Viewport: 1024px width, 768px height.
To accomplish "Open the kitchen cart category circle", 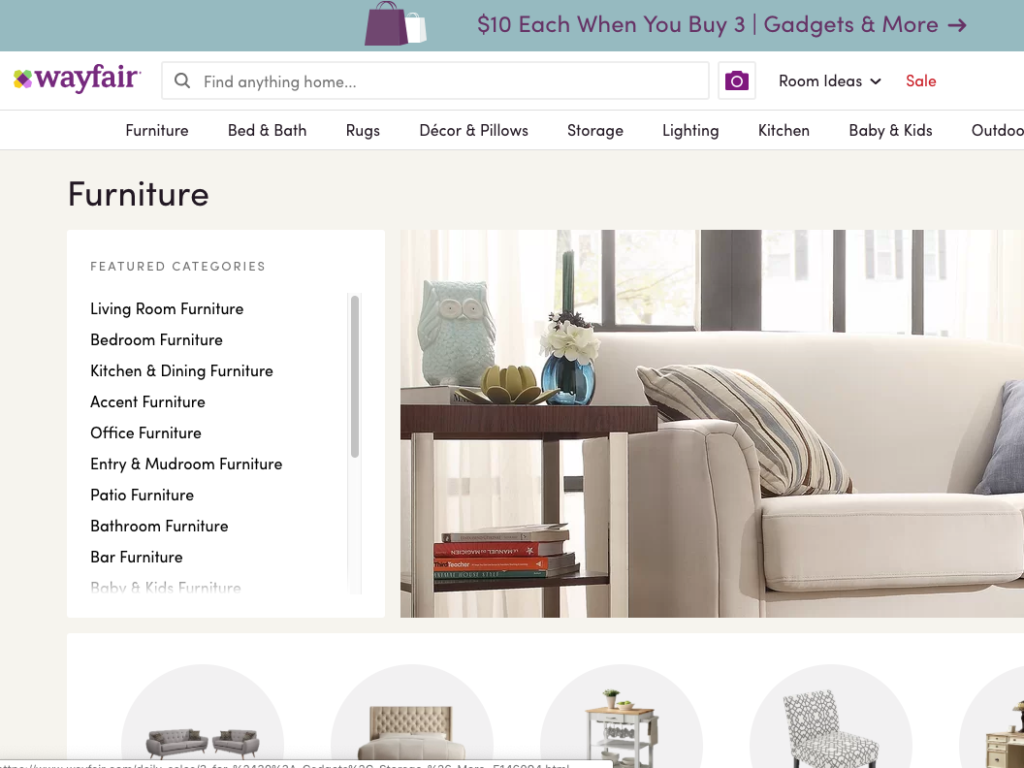I will 621,716.
